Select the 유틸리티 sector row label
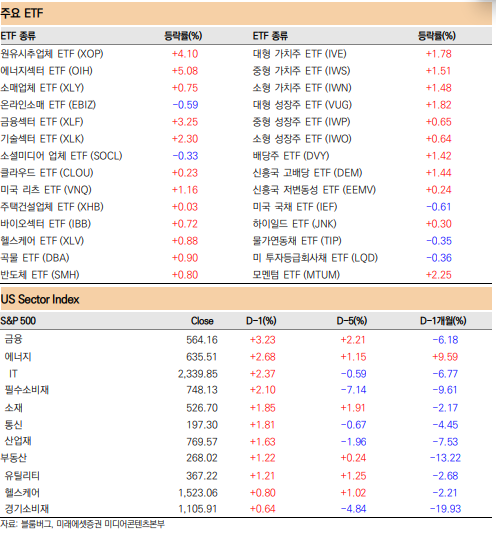 (x=22, y=476)
